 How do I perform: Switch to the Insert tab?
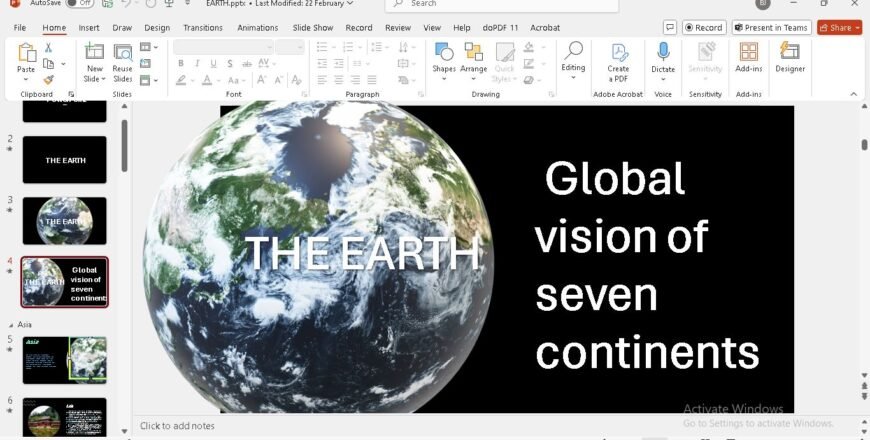click(89, 28)
